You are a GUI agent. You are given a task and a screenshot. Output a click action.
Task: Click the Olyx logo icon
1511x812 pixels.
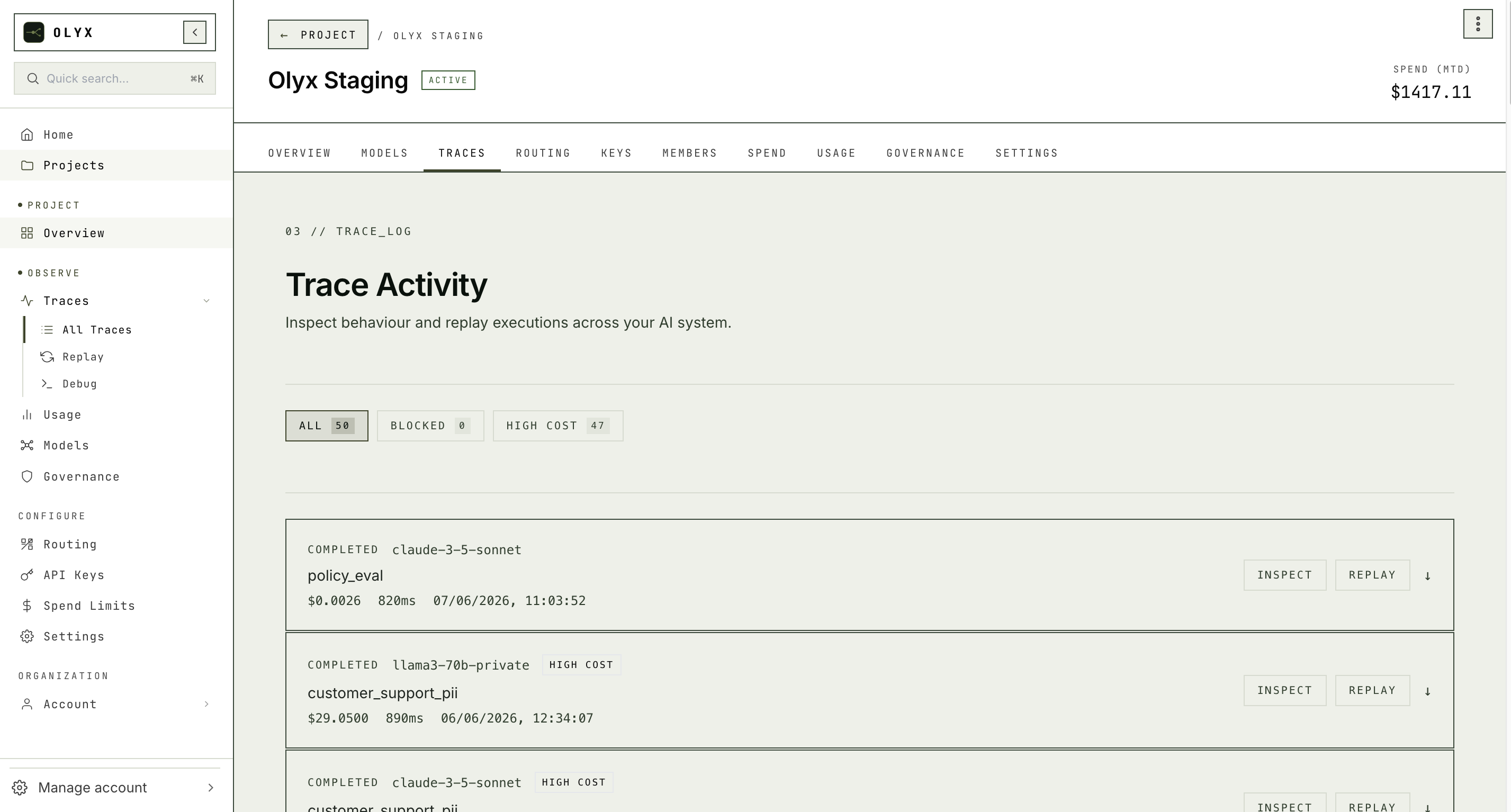(x=33, y=32)
